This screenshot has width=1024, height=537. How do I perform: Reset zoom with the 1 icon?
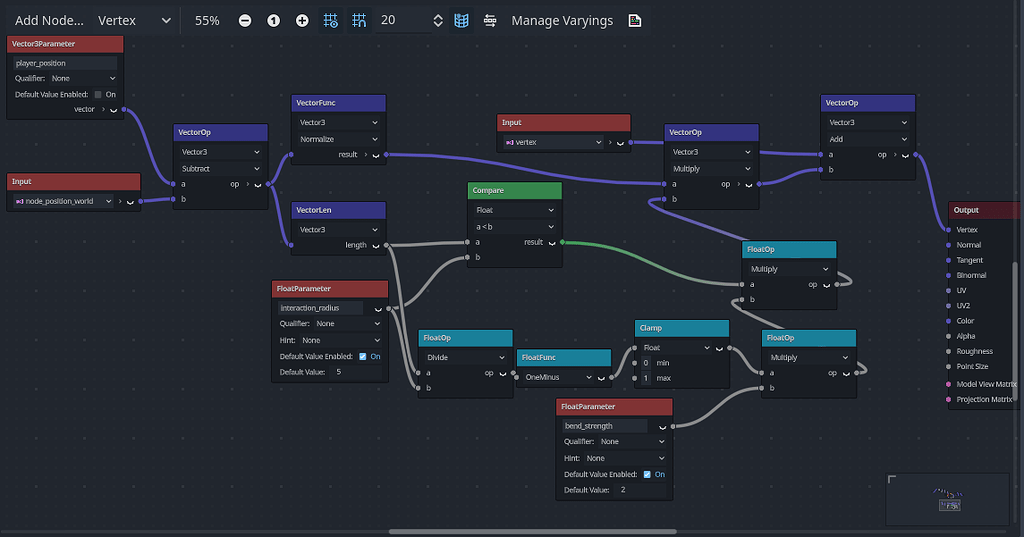coord(273,21)
